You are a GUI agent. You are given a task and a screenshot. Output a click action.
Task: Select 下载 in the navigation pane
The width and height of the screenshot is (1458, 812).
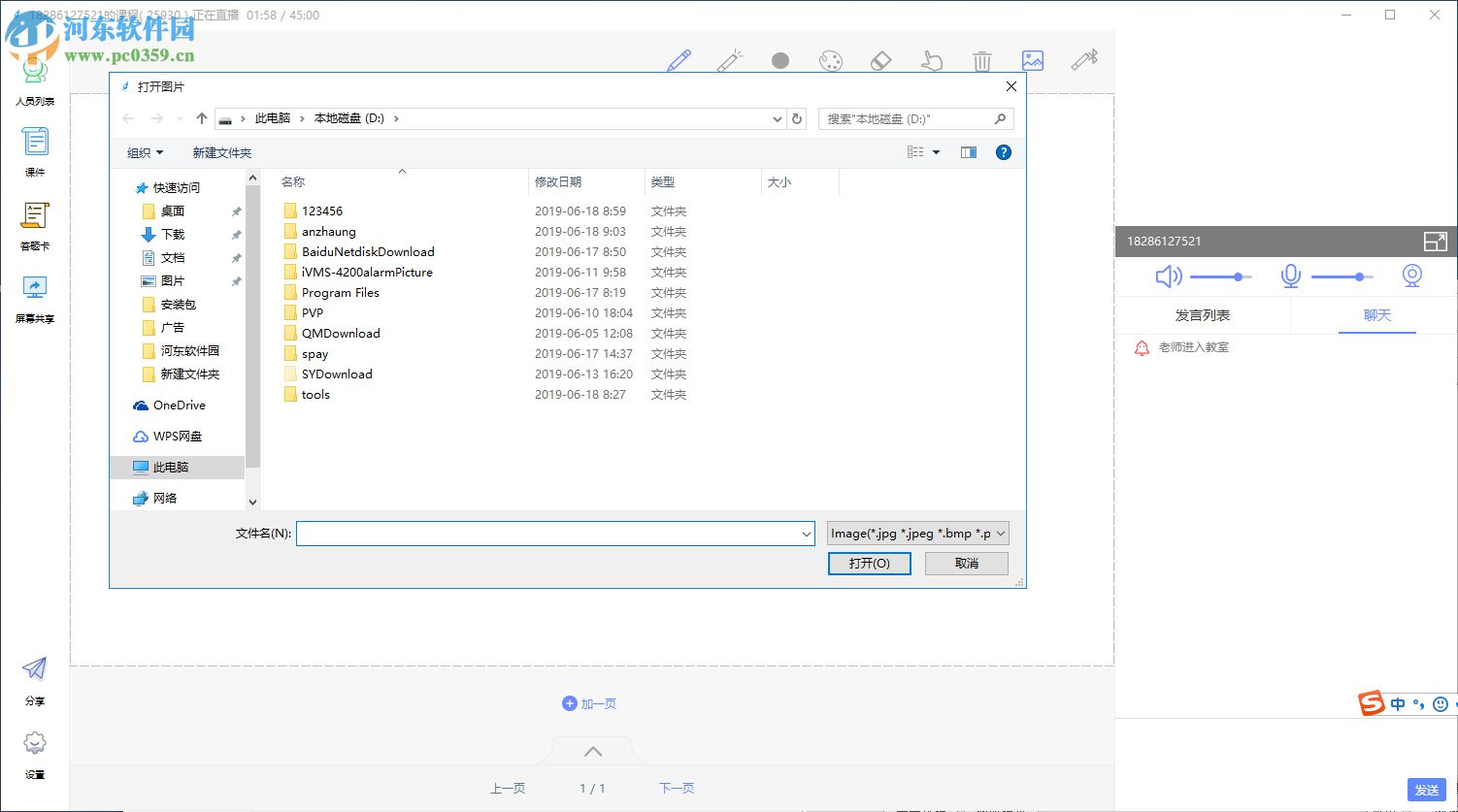(173, 235)
